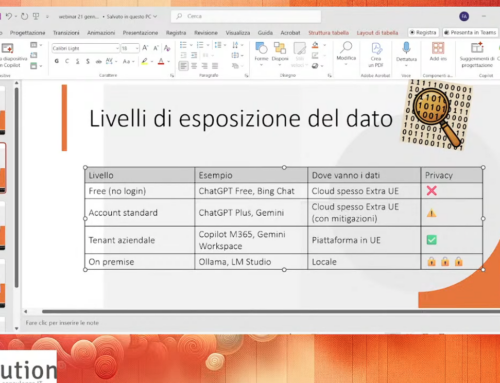The width and height of the screenshot is (500, 383).
Task: Decrease font size
Action: [x=156, y=48]
